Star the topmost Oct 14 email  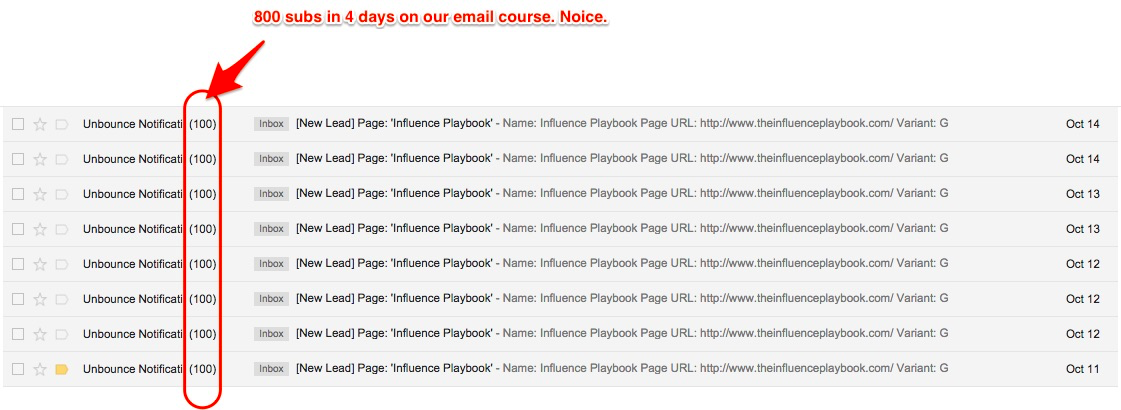click(40, 124)
